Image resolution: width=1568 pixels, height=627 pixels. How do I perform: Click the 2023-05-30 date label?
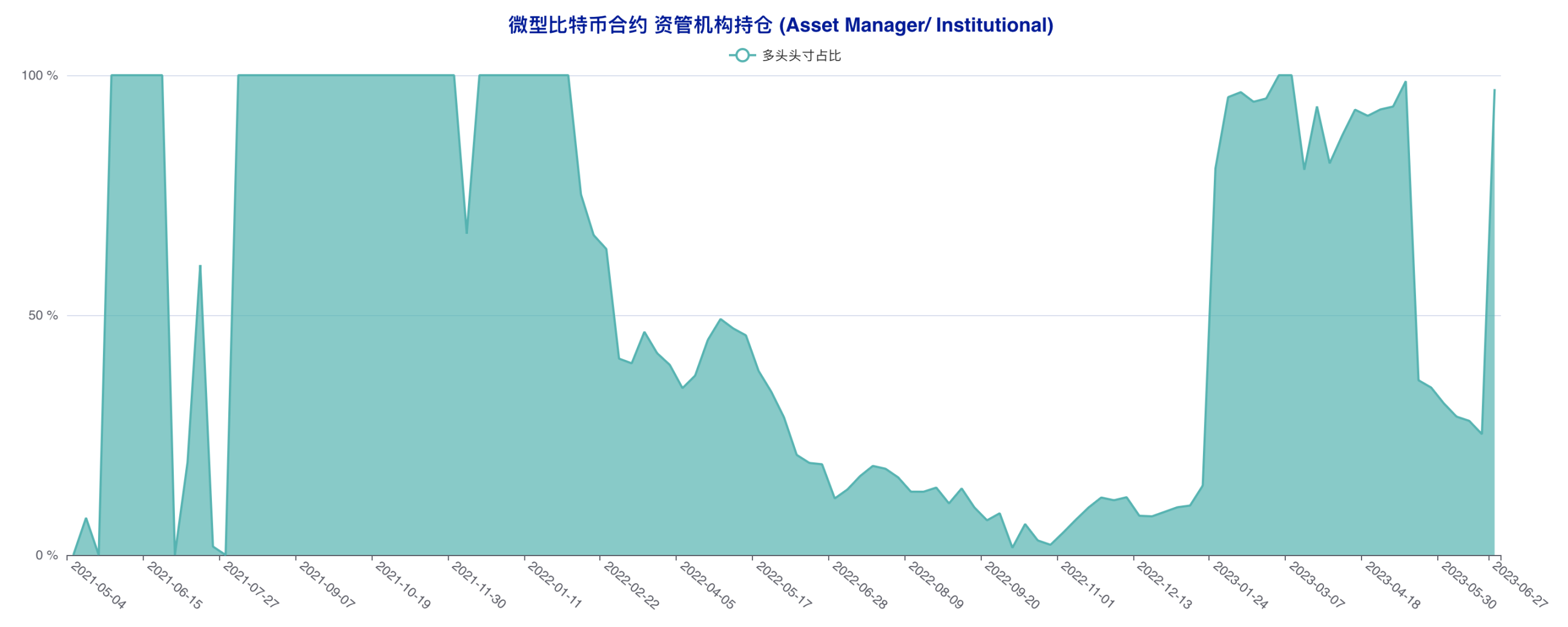(1469, 585)
